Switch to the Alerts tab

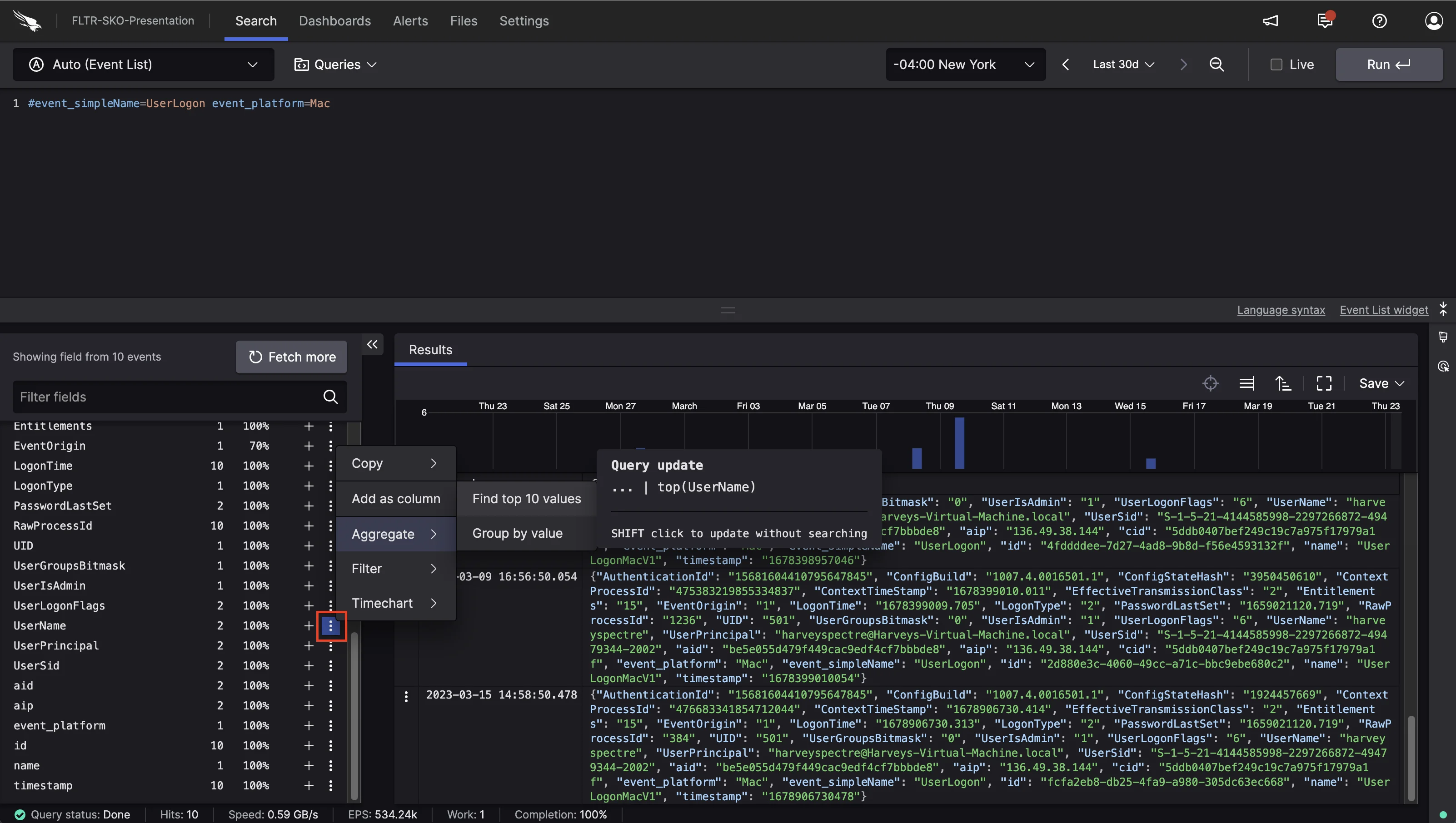click(x=410, y=21)
